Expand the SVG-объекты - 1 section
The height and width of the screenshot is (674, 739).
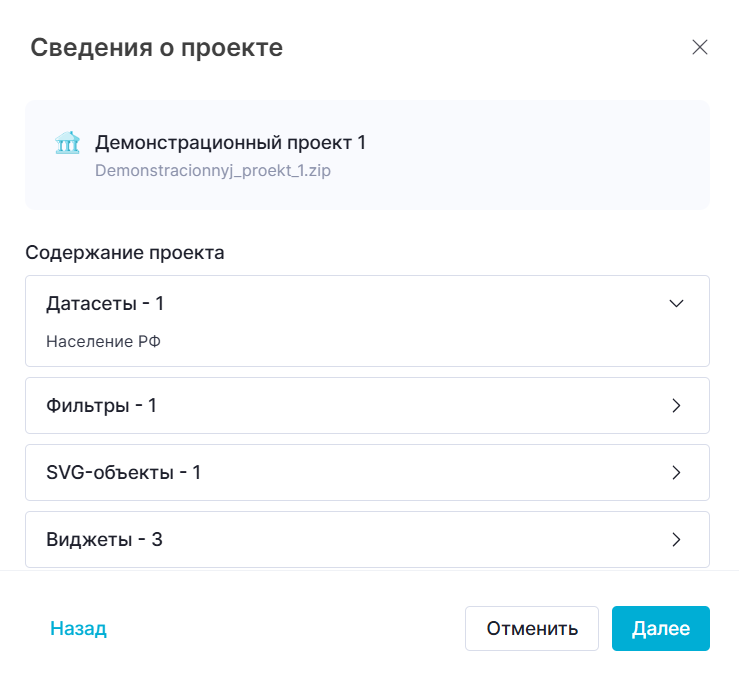pos(124,472)
